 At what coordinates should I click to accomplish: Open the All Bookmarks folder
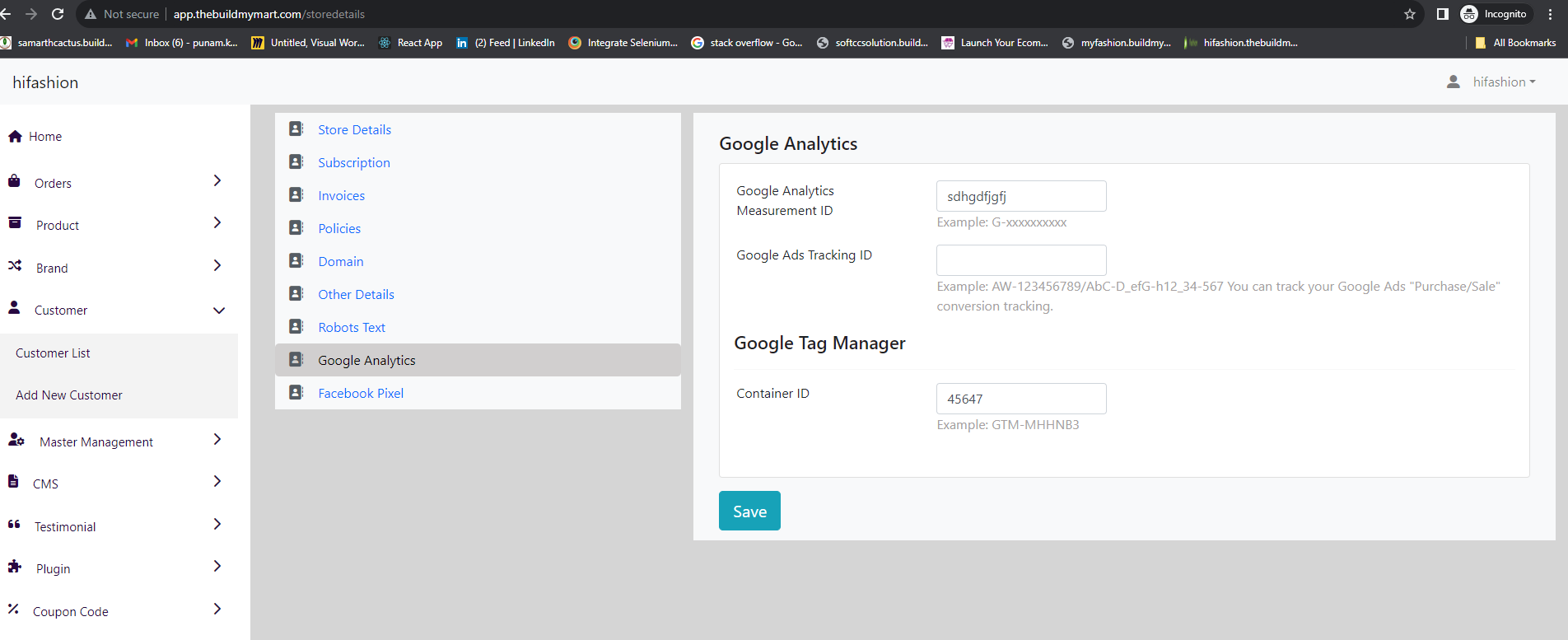coord(1515,43)
